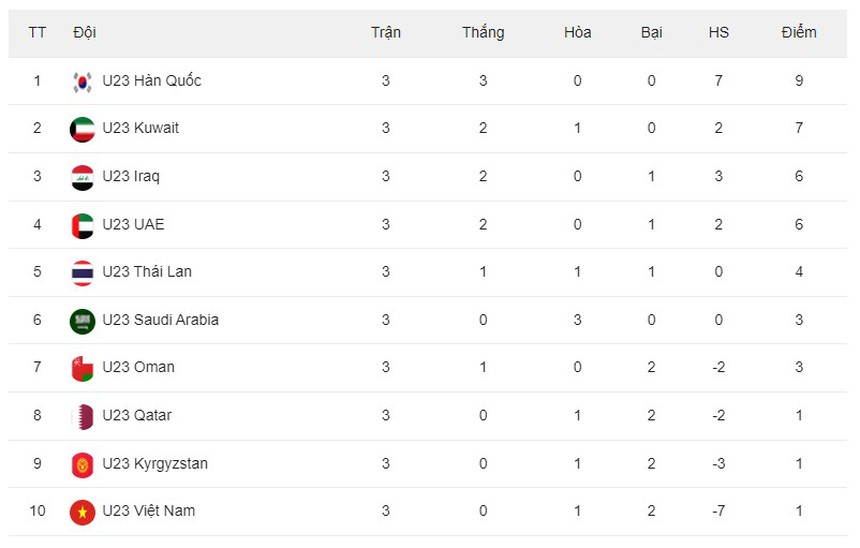Click the U23 Saudi Arabia team name

(x=160, y=320)
